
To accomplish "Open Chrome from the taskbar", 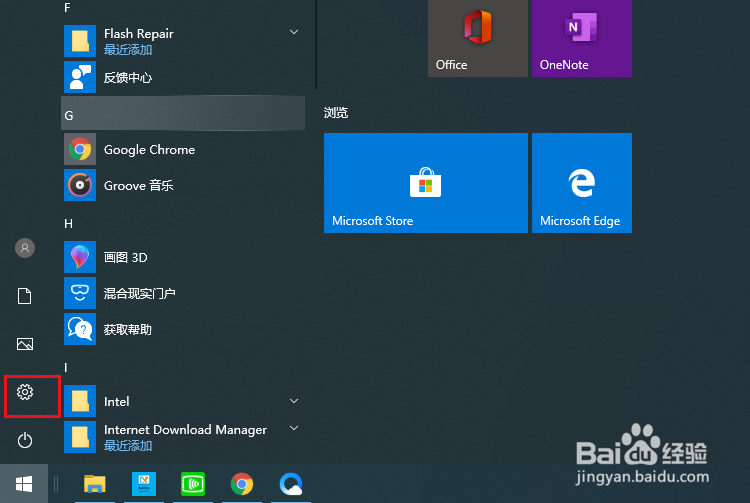I will click(x=242, y=484).
